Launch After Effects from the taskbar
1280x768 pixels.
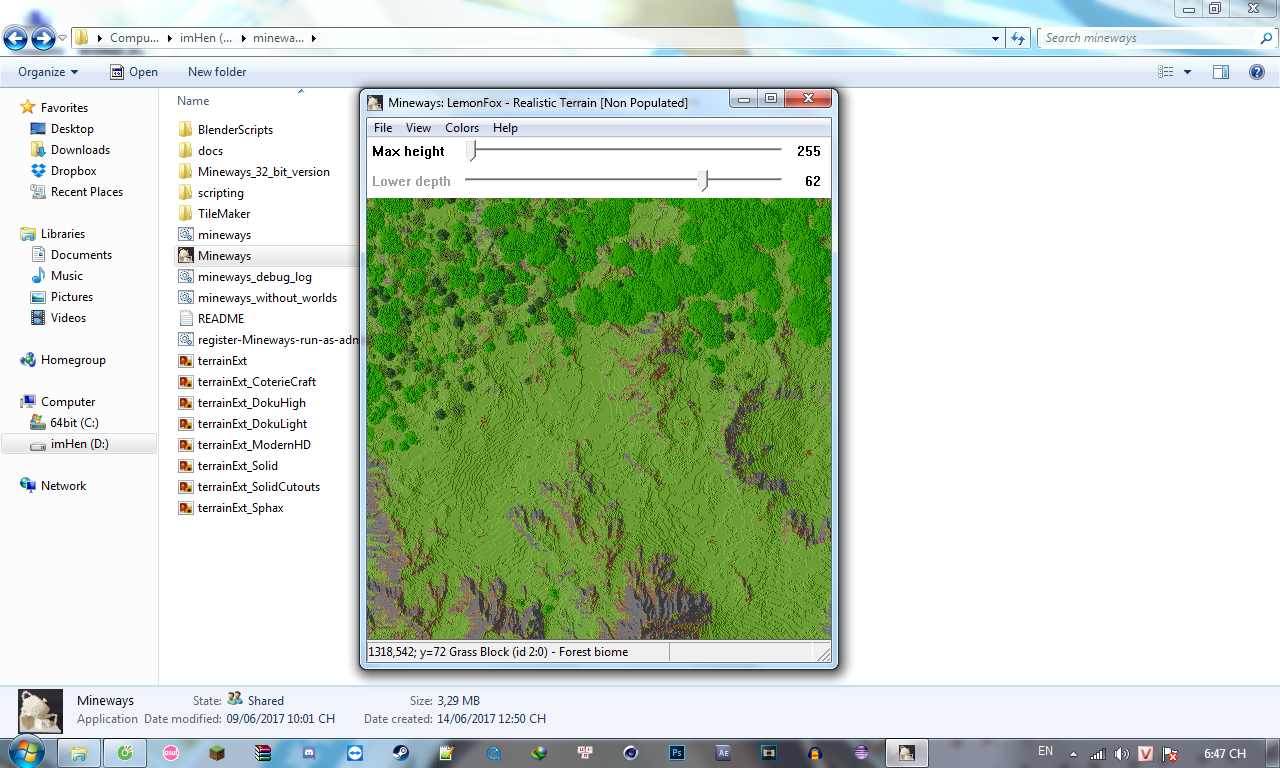coord(723,753)
